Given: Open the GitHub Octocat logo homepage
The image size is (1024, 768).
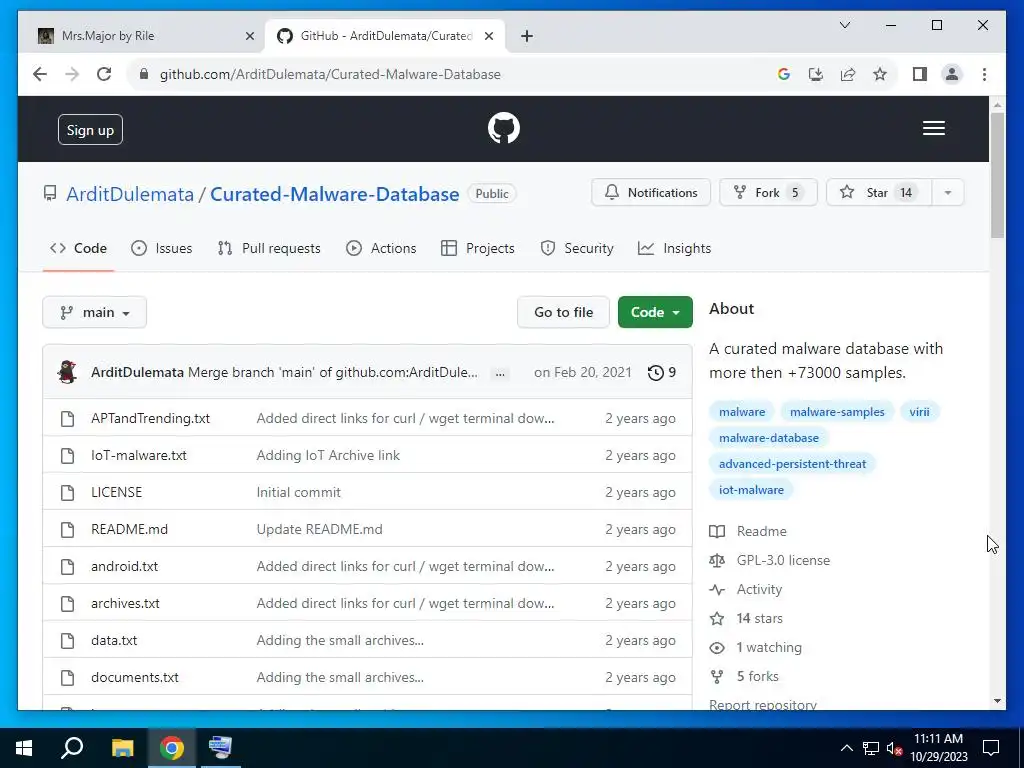Looking at the screenshot, I should click(504, 128).
